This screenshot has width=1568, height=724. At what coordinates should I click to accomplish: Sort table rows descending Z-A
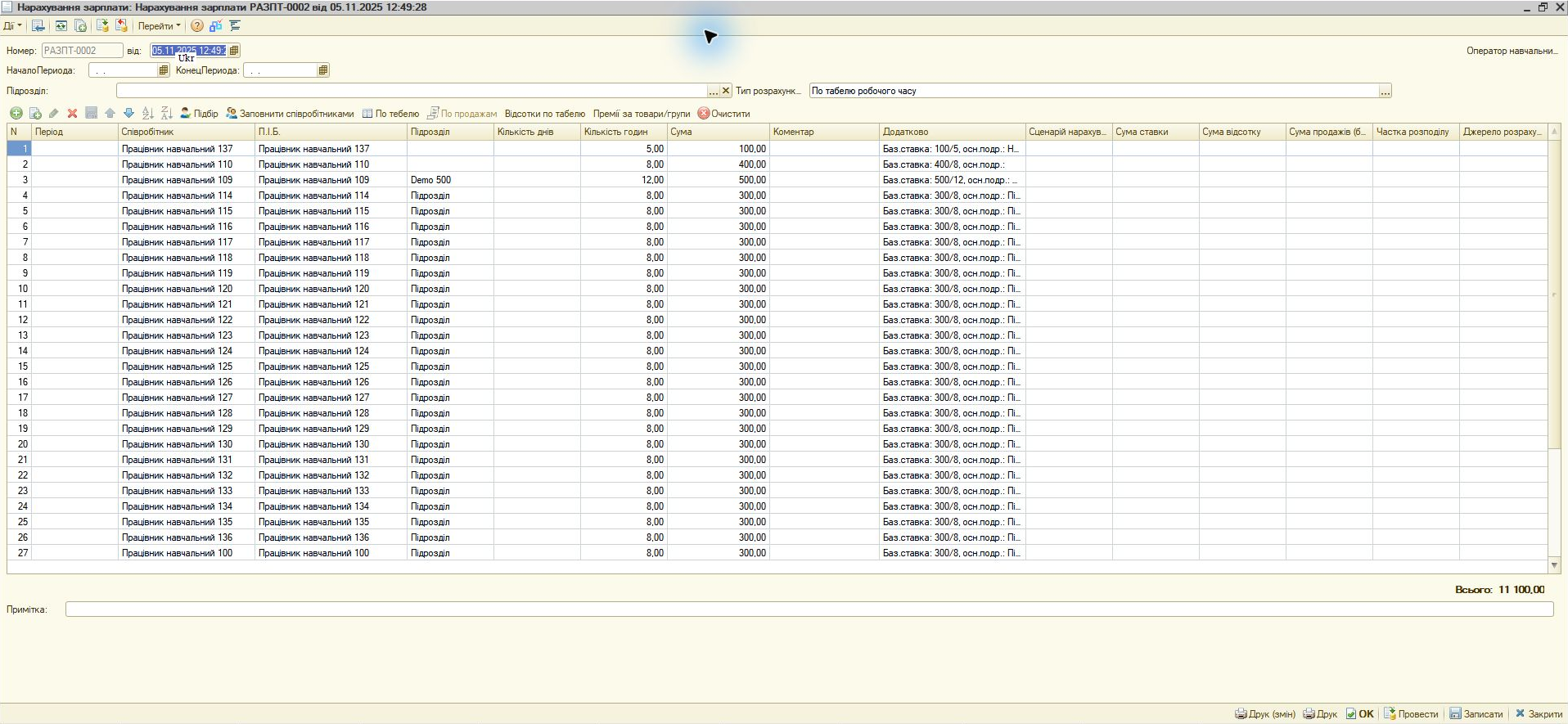(166, 114)
